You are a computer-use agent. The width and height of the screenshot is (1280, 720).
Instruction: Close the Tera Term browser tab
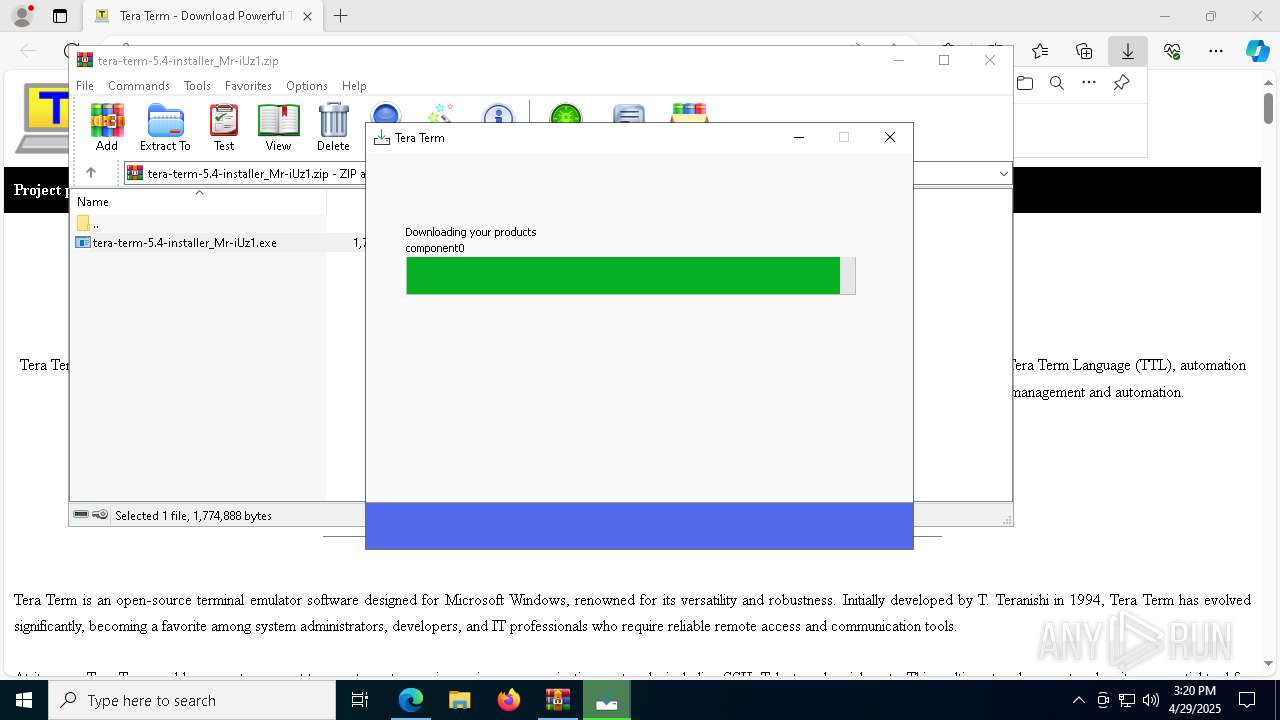pos(308,16)
